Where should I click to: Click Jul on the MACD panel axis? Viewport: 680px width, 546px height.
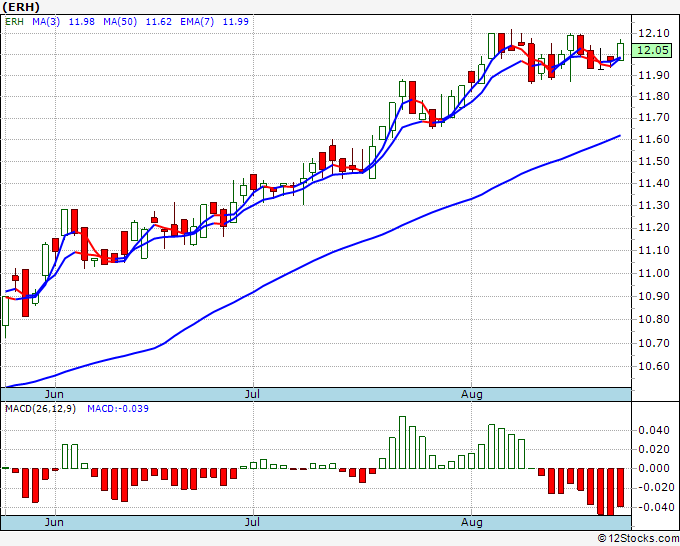coord(252,522)
